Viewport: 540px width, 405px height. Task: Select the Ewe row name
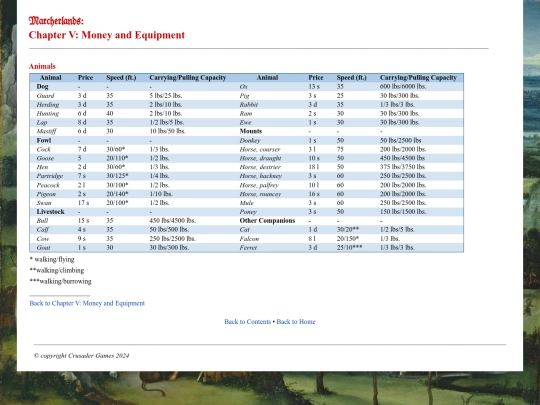coord(246,123)
